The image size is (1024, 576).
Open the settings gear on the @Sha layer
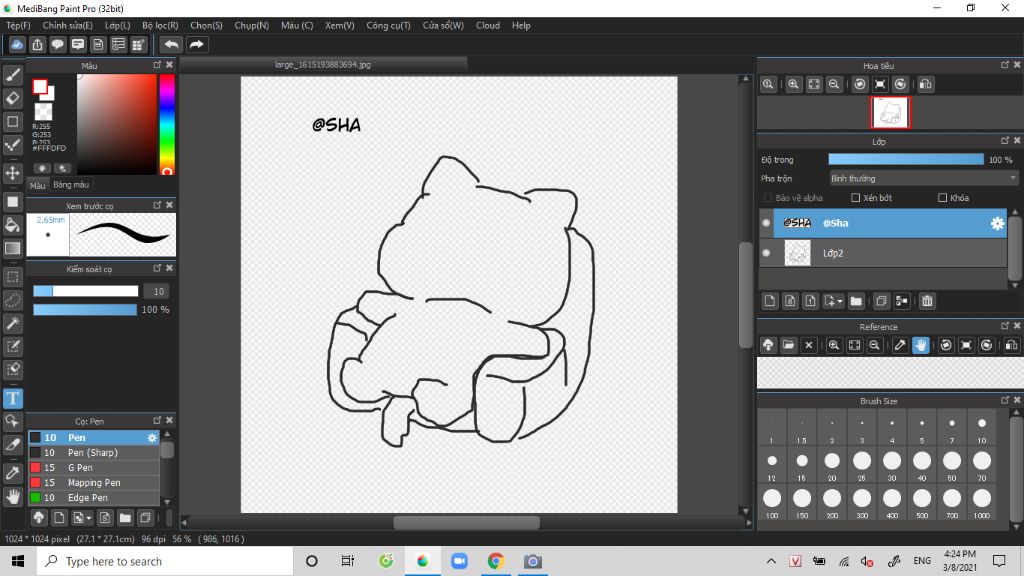(x=997, y=223)
